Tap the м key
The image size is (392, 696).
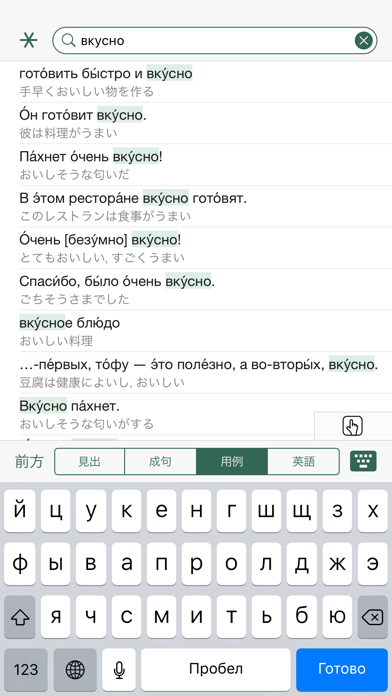click(161, 617)
